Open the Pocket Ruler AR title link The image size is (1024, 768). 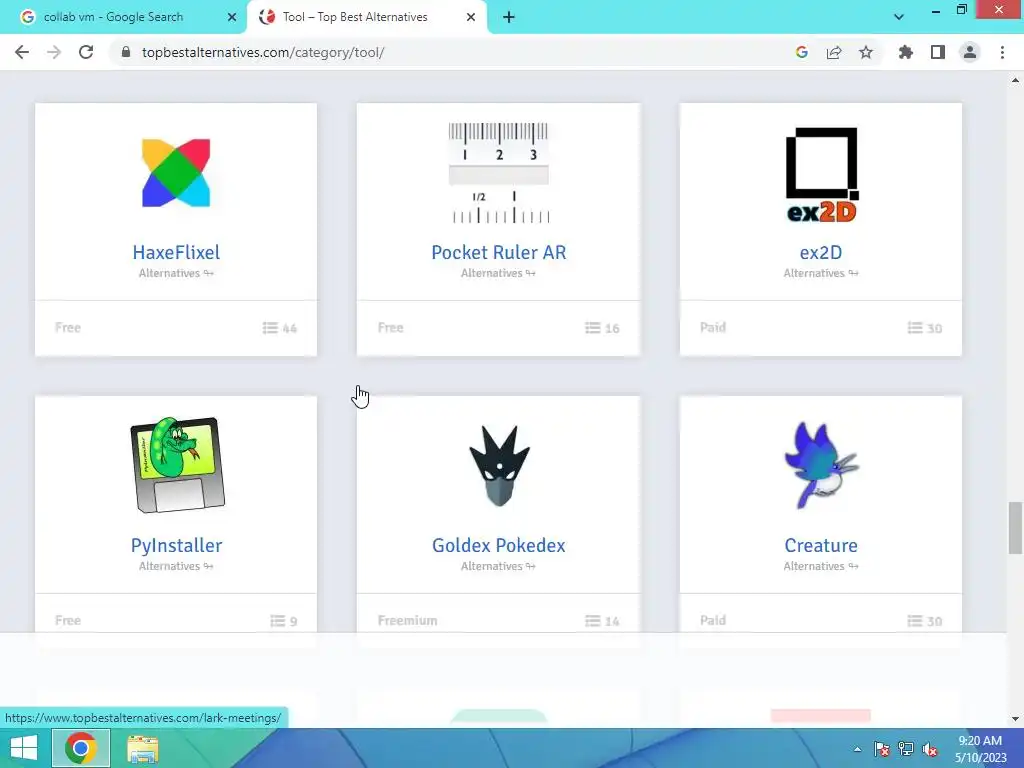tap(499, 253)
